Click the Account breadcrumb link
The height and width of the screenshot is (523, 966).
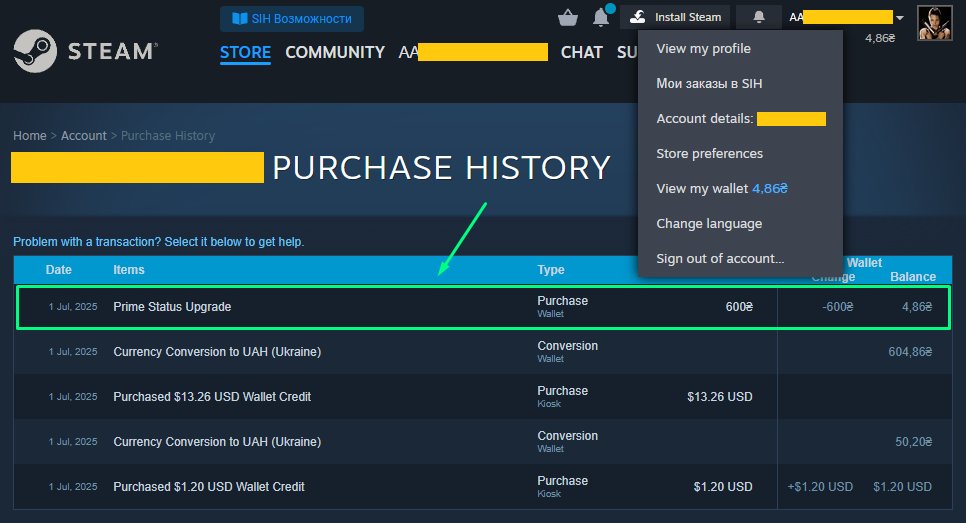(x=84, y=136)
